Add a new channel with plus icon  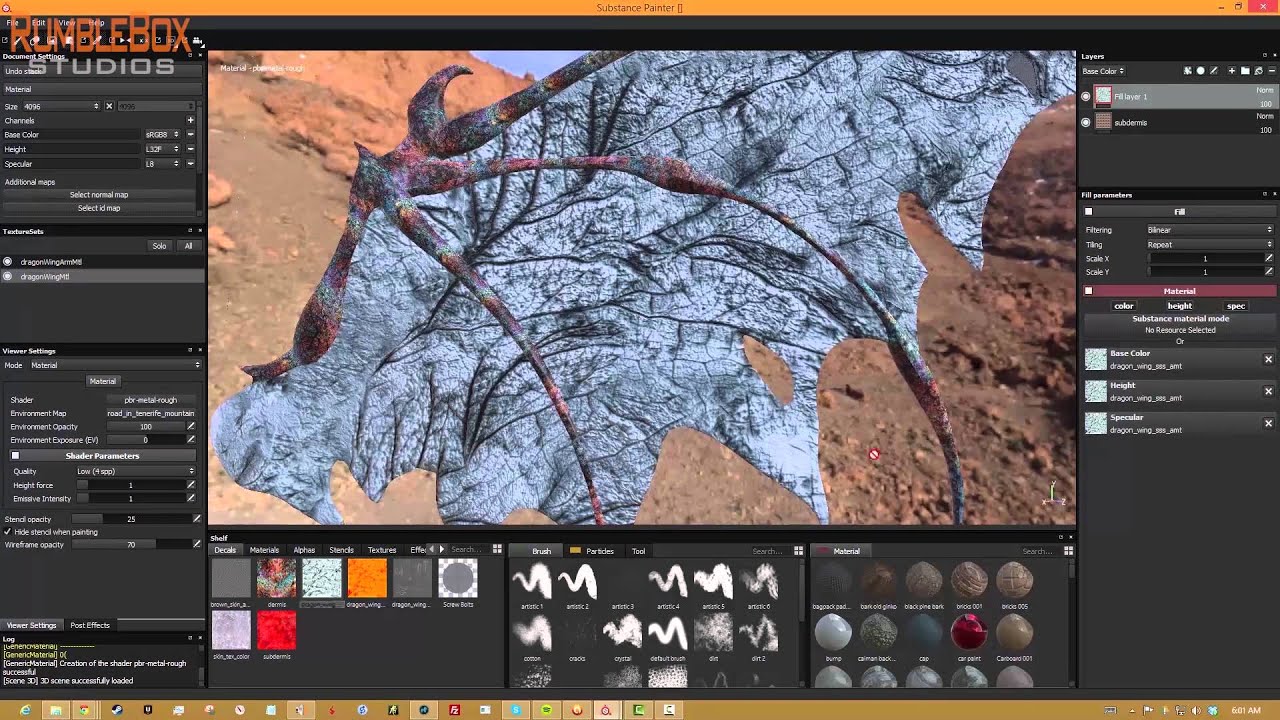point(190,120)
